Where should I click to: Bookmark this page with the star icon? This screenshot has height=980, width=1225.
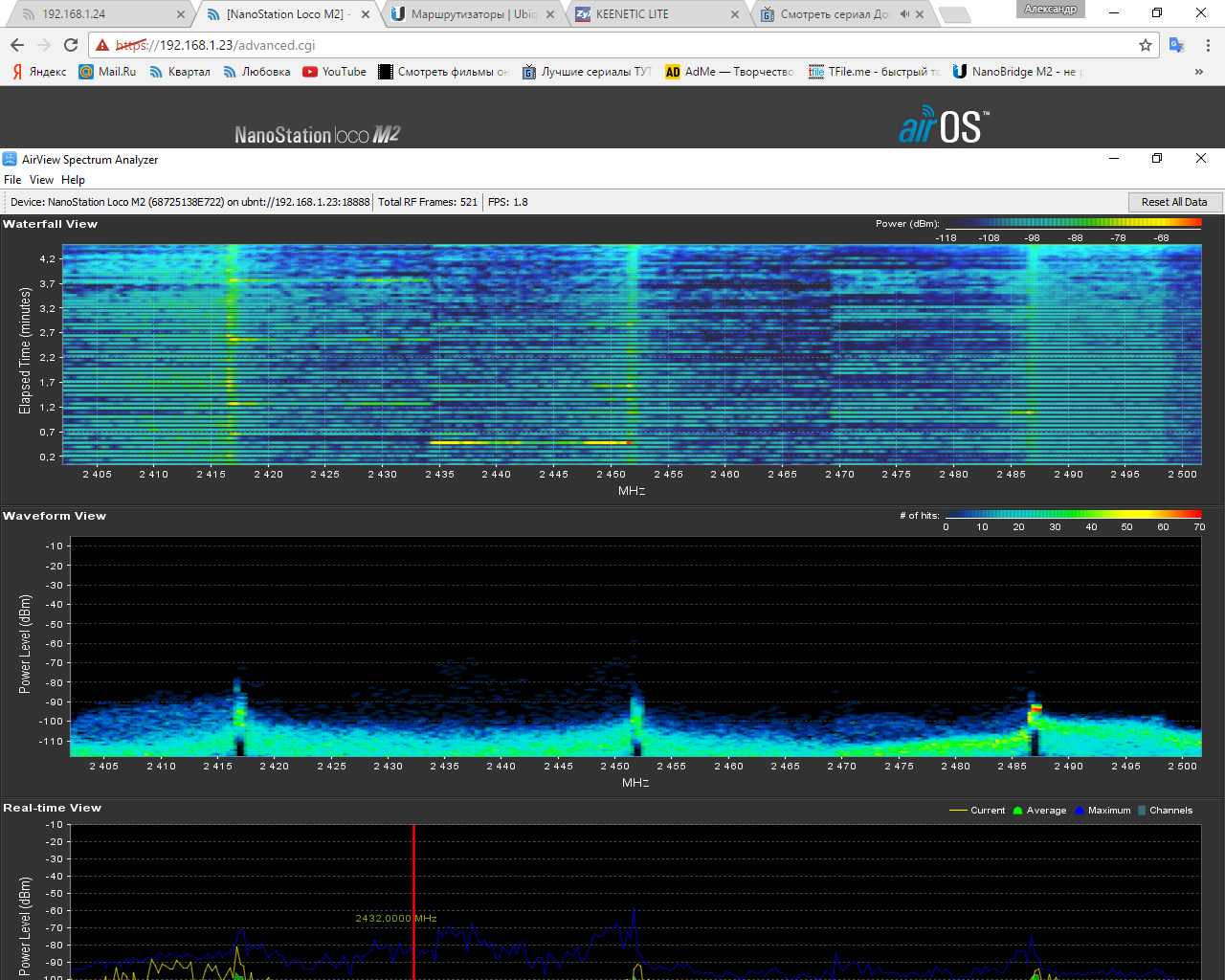click(1146, 45)
